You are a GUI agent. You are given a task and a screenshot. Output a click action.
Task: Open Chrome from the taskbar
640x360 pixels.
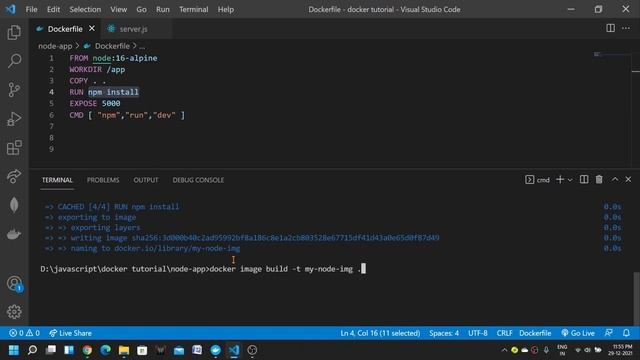pyautogui.click(x=87, y=350)
